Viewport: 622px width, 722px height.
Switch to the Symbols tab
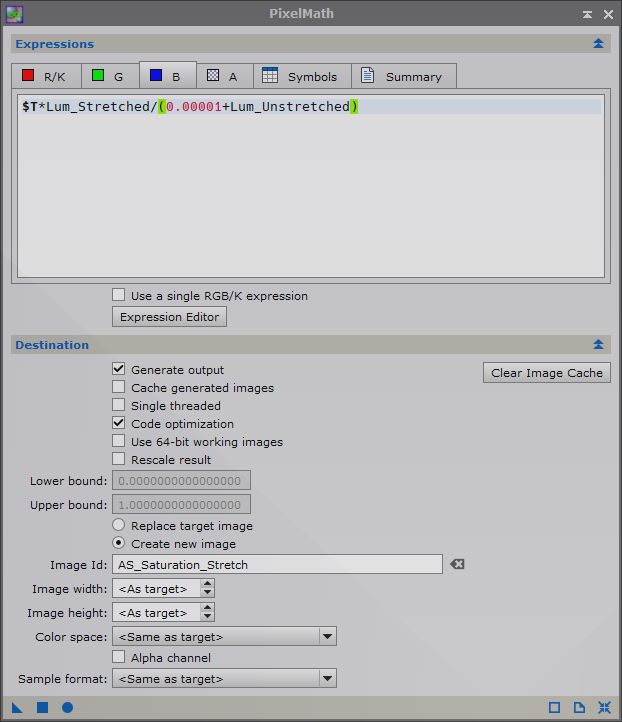[300, 77]
